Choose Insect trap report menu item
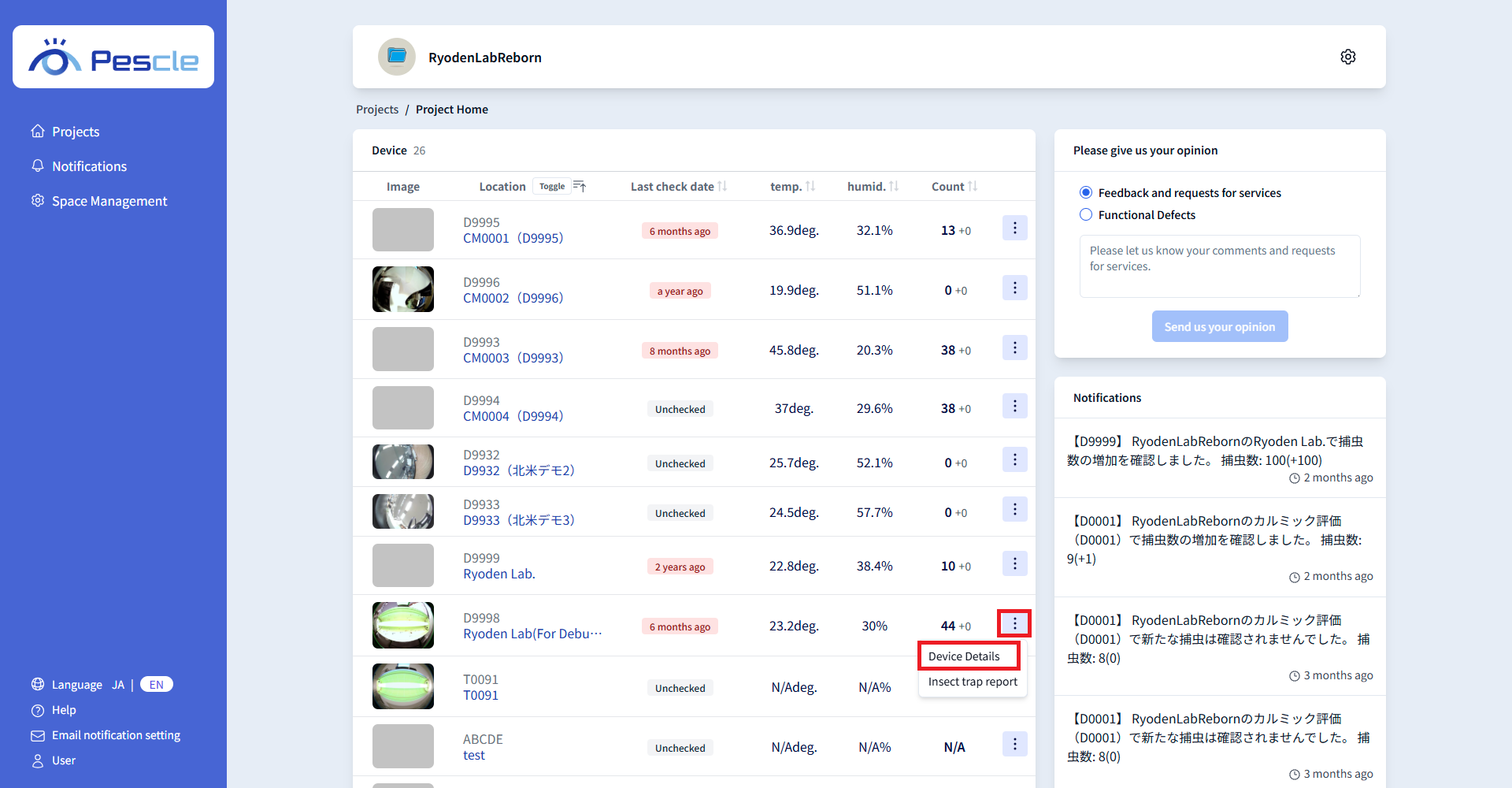The width and height of the screenshot is (1512, 788). [x=973, y=682]
